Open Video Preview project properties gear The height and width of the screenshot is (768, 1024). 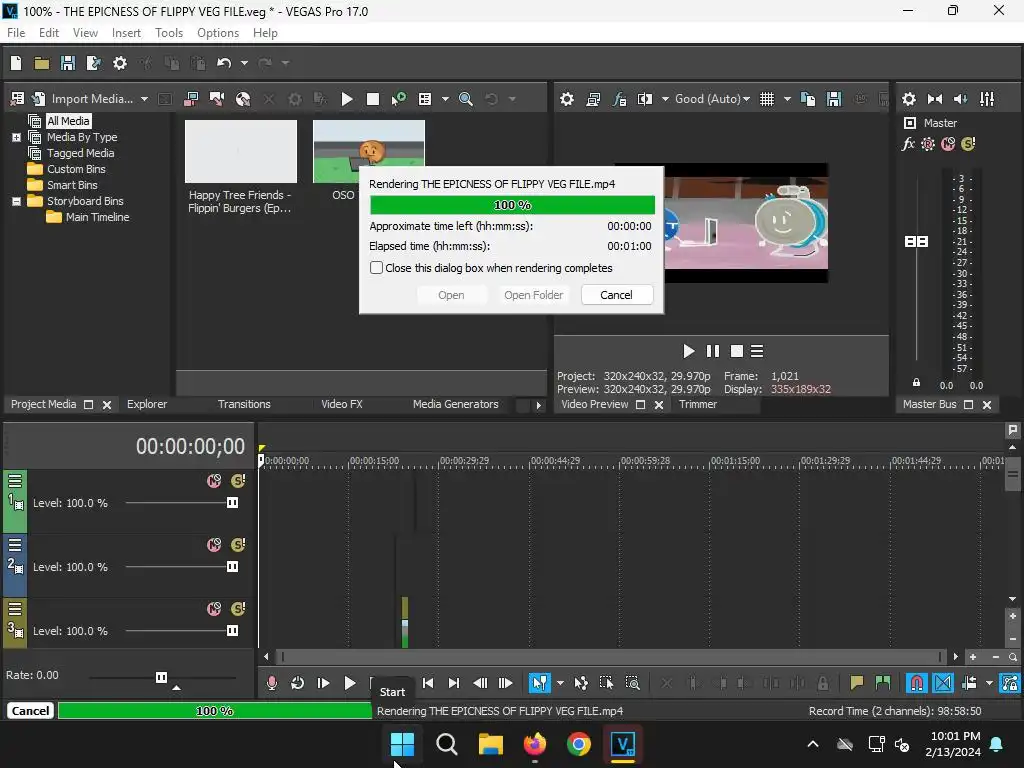pos(567,99)
